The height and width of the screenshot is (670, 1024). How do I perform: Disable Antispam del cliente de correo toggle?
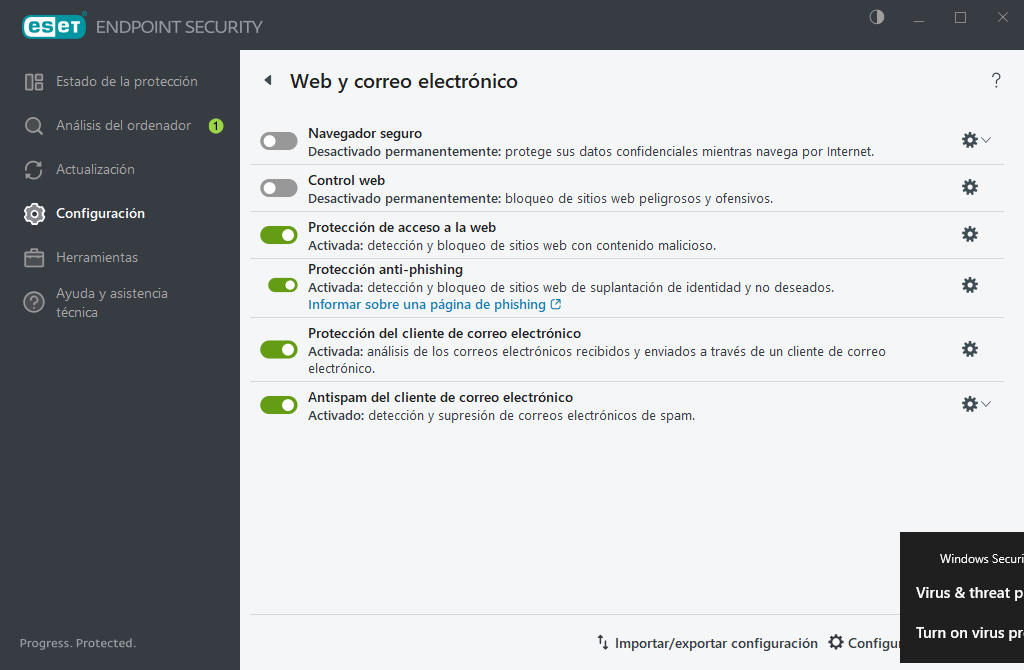(279, 405)
